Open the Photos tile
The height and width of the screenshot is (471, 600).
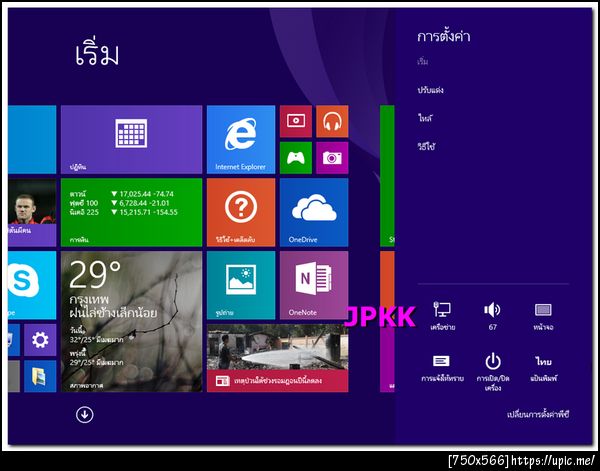pyautogui.click(x=241, y=285)
